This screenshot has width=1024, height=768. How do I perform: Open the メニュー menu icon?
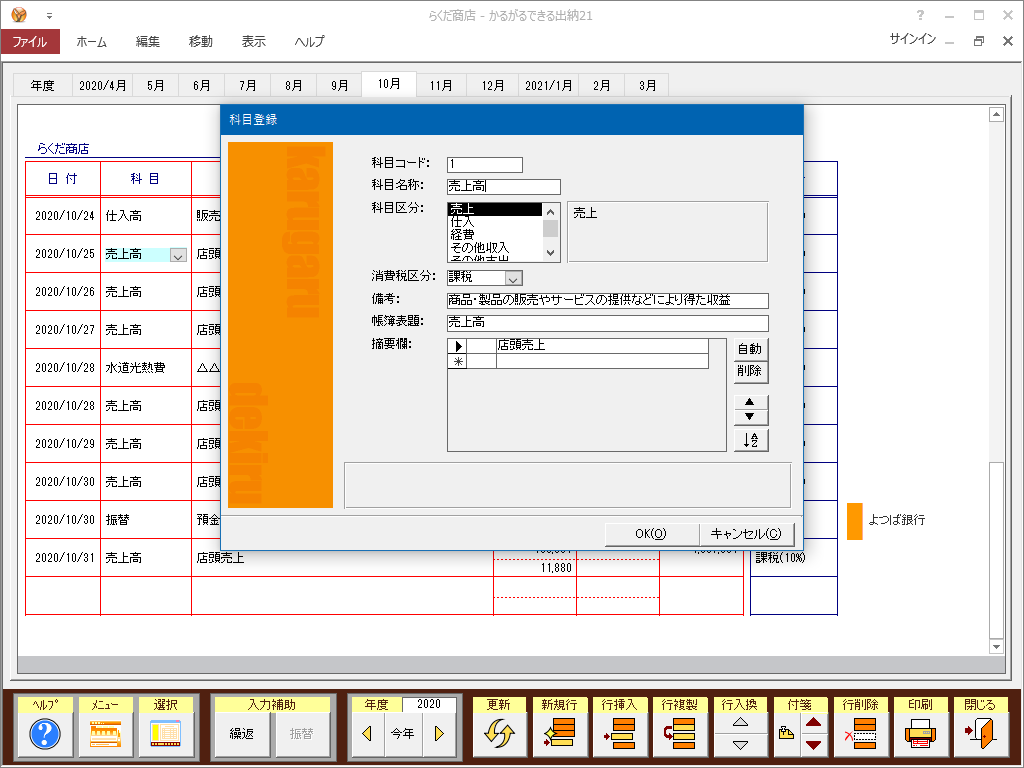[105, 734]
